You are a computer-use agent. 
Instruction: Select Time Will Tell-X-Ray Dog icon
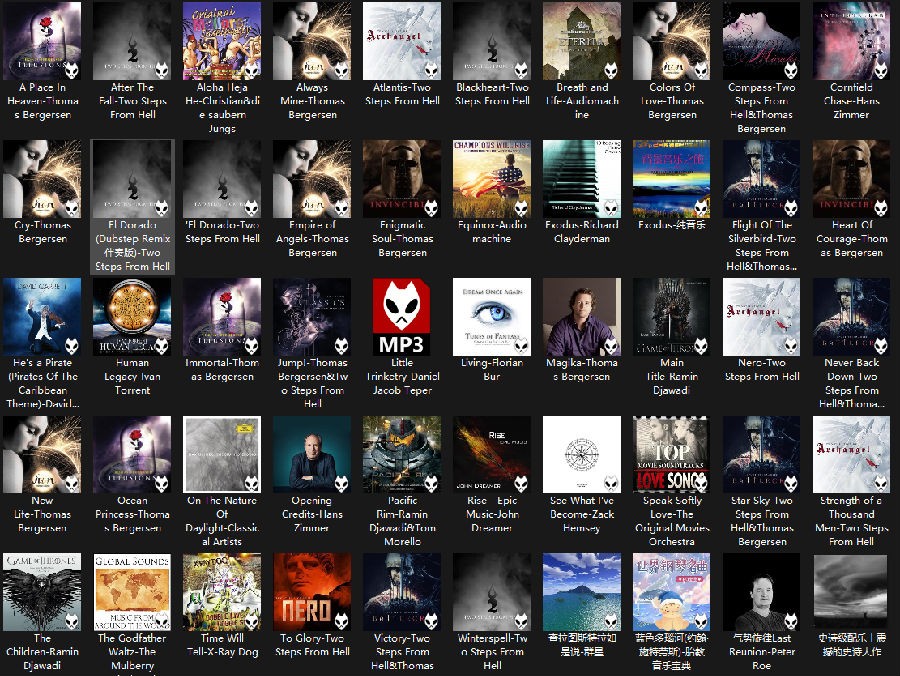click(222, 592)
